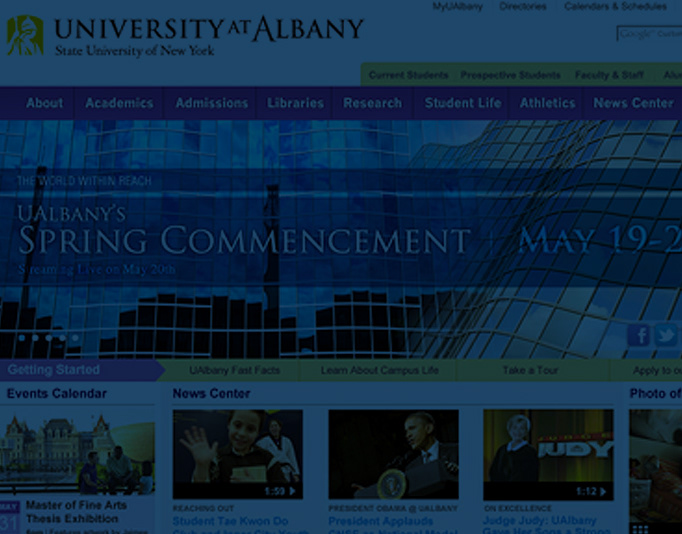Open UAlbany Fast Facts link

coord(234,370)
